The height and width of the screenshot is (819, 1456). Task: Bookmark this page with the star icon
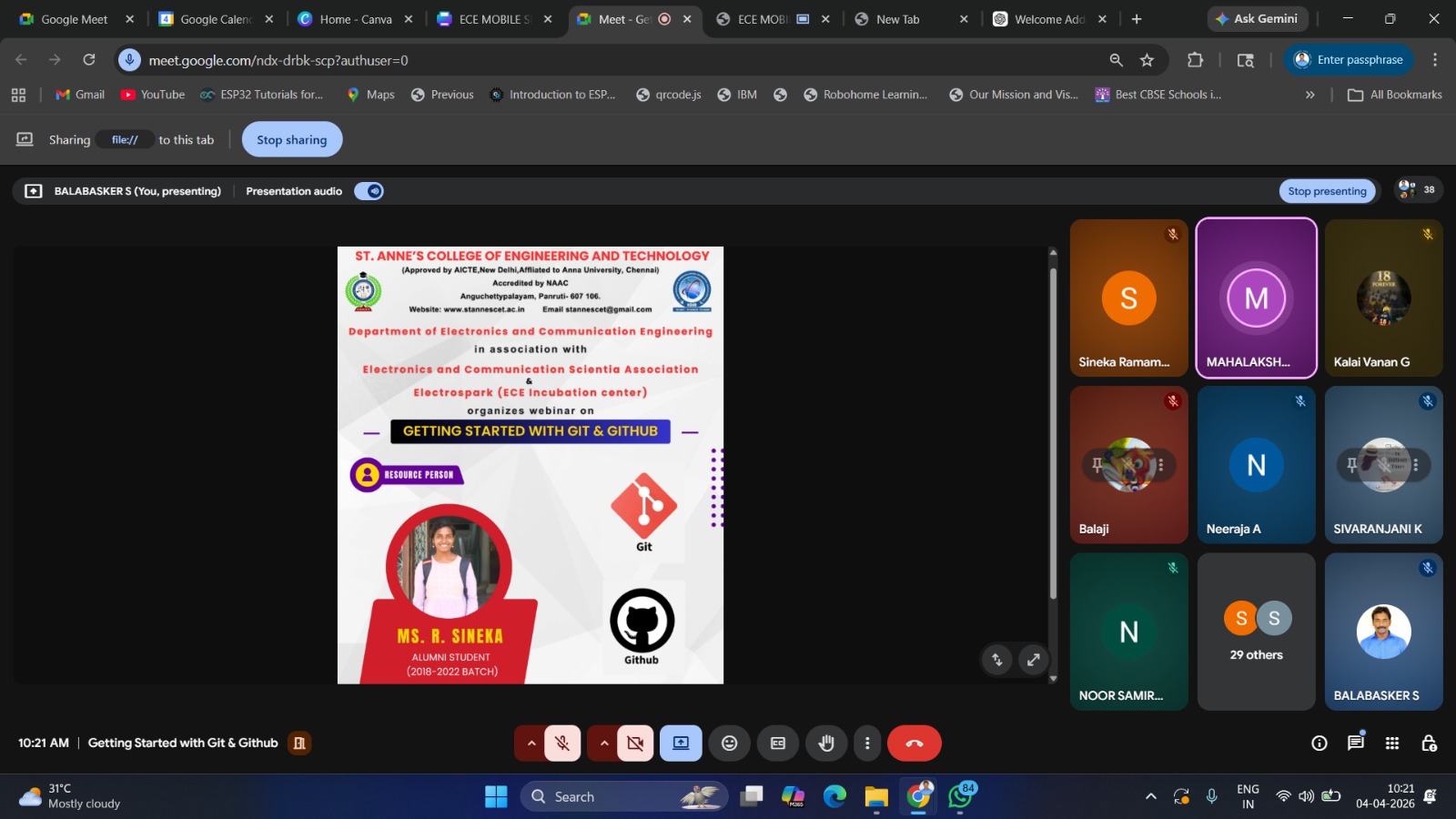point(1147,60)
